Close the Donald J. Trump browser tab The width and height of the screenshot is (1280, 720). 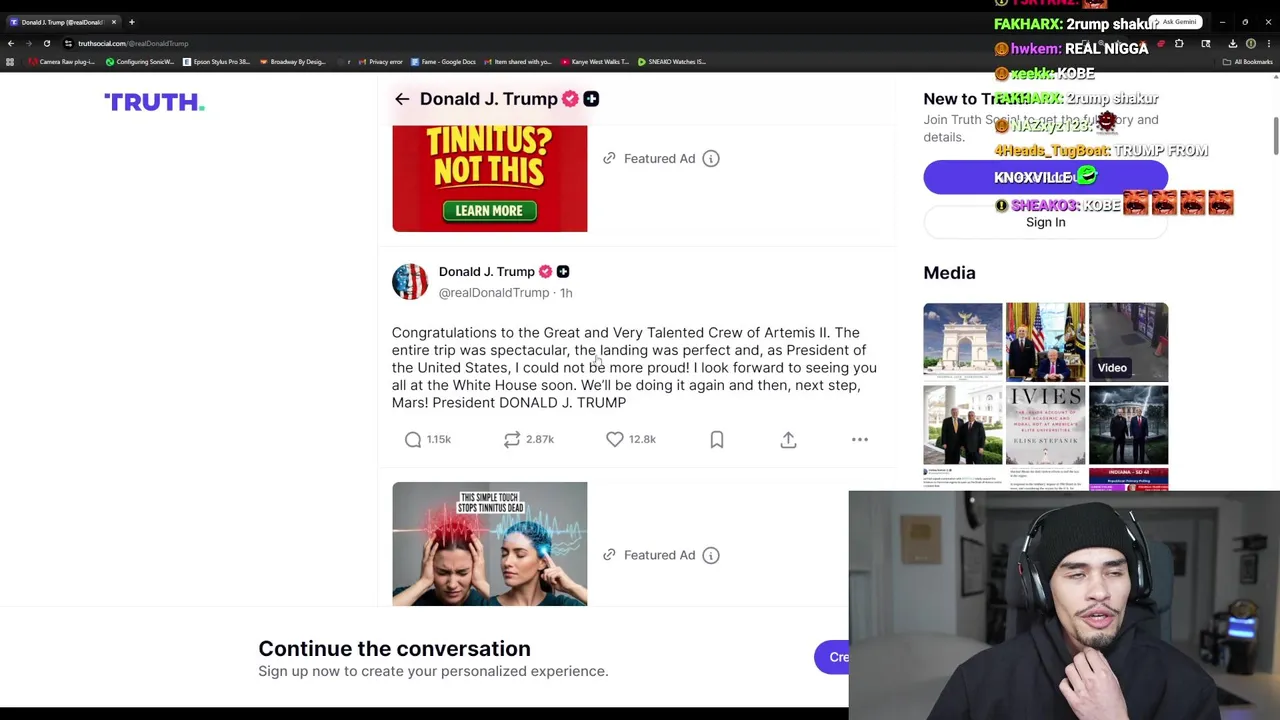tap(113, 22)
